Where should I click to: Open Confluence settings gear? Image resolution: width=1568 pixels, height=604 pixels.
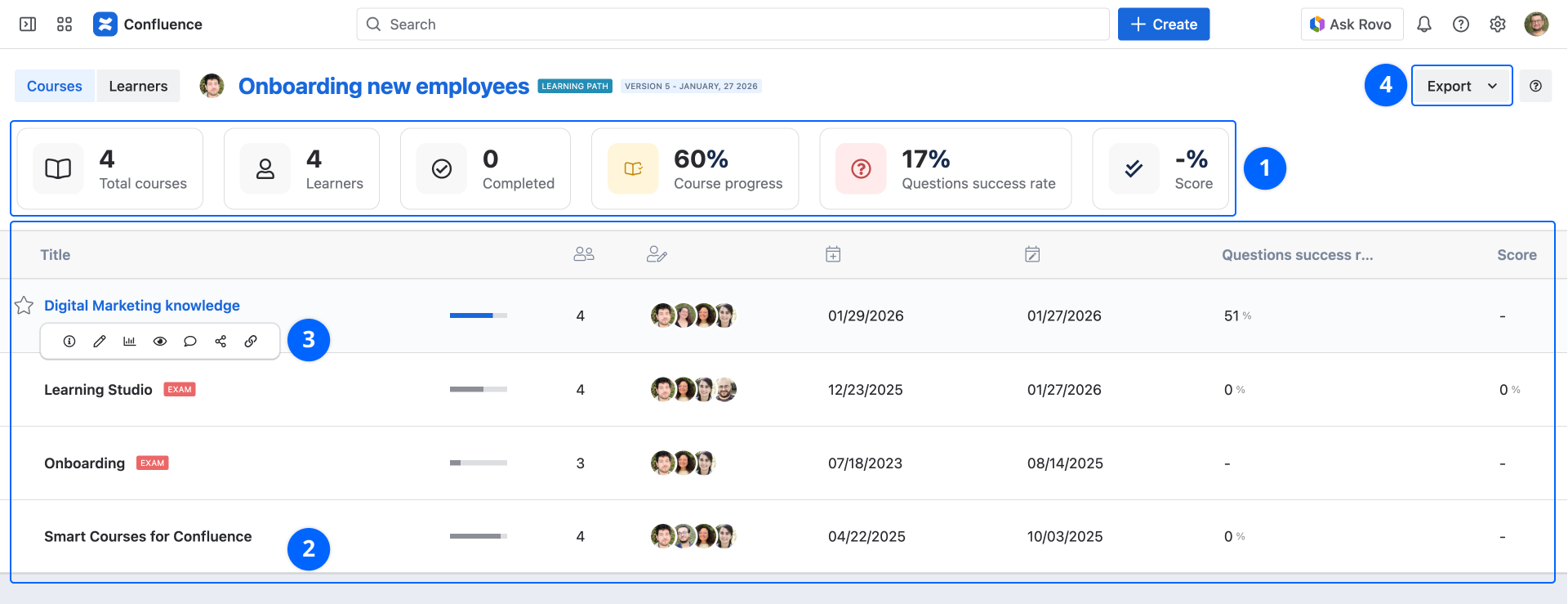[1497, 25]
